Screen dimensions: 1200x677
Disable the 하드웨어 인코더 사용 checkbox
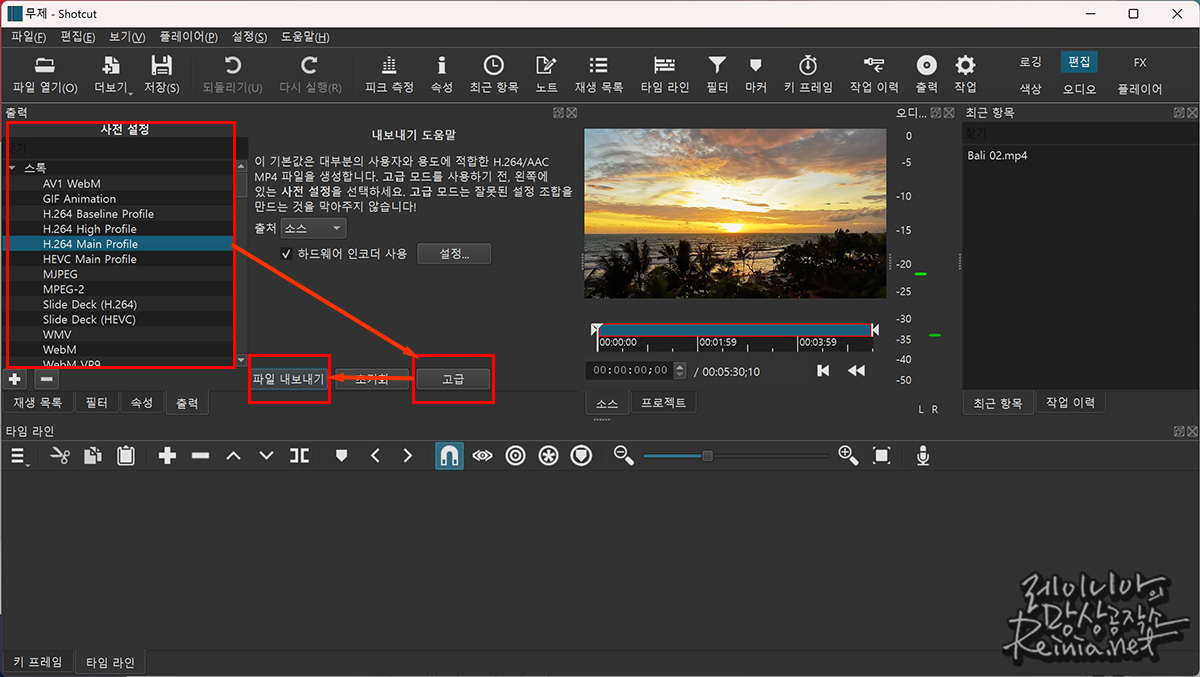[x=287, y=253]
